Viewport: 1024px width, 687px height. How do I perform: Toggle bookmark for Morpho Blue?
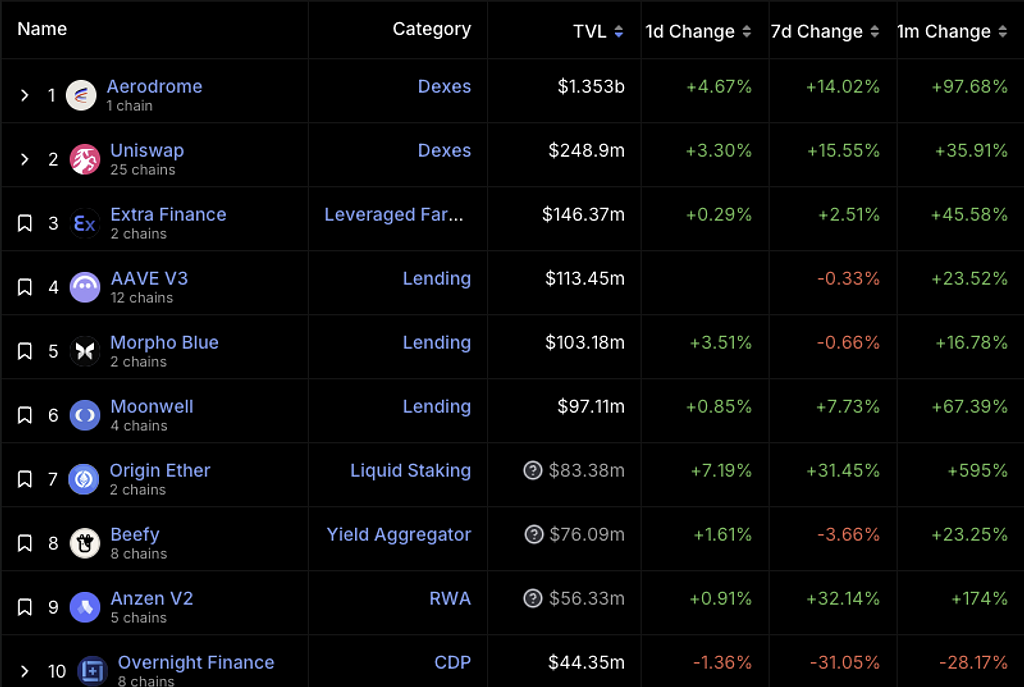click(25, 351)
